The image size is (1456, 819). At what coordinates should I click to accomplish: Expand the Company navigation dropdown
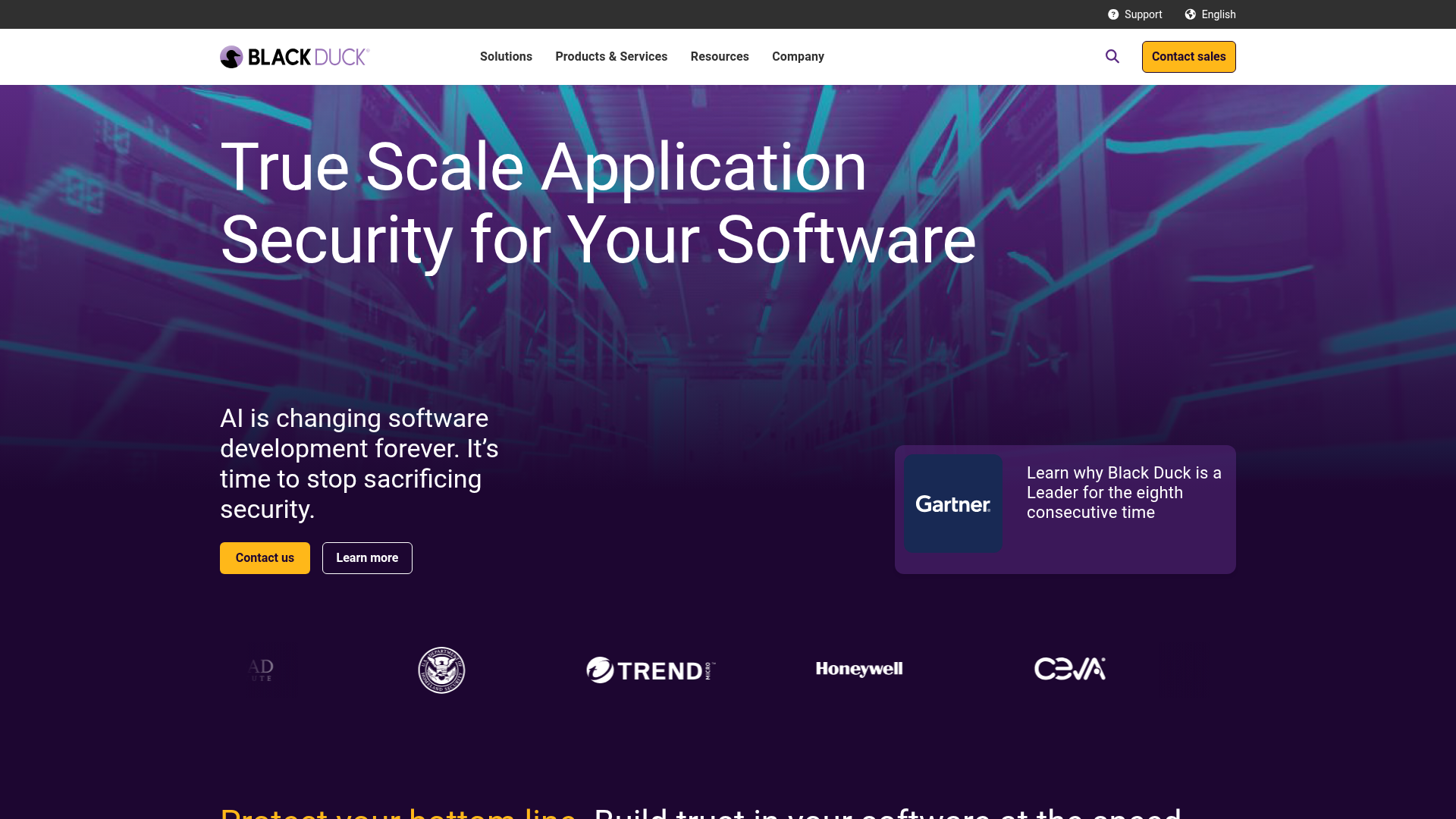coord(798,56)
